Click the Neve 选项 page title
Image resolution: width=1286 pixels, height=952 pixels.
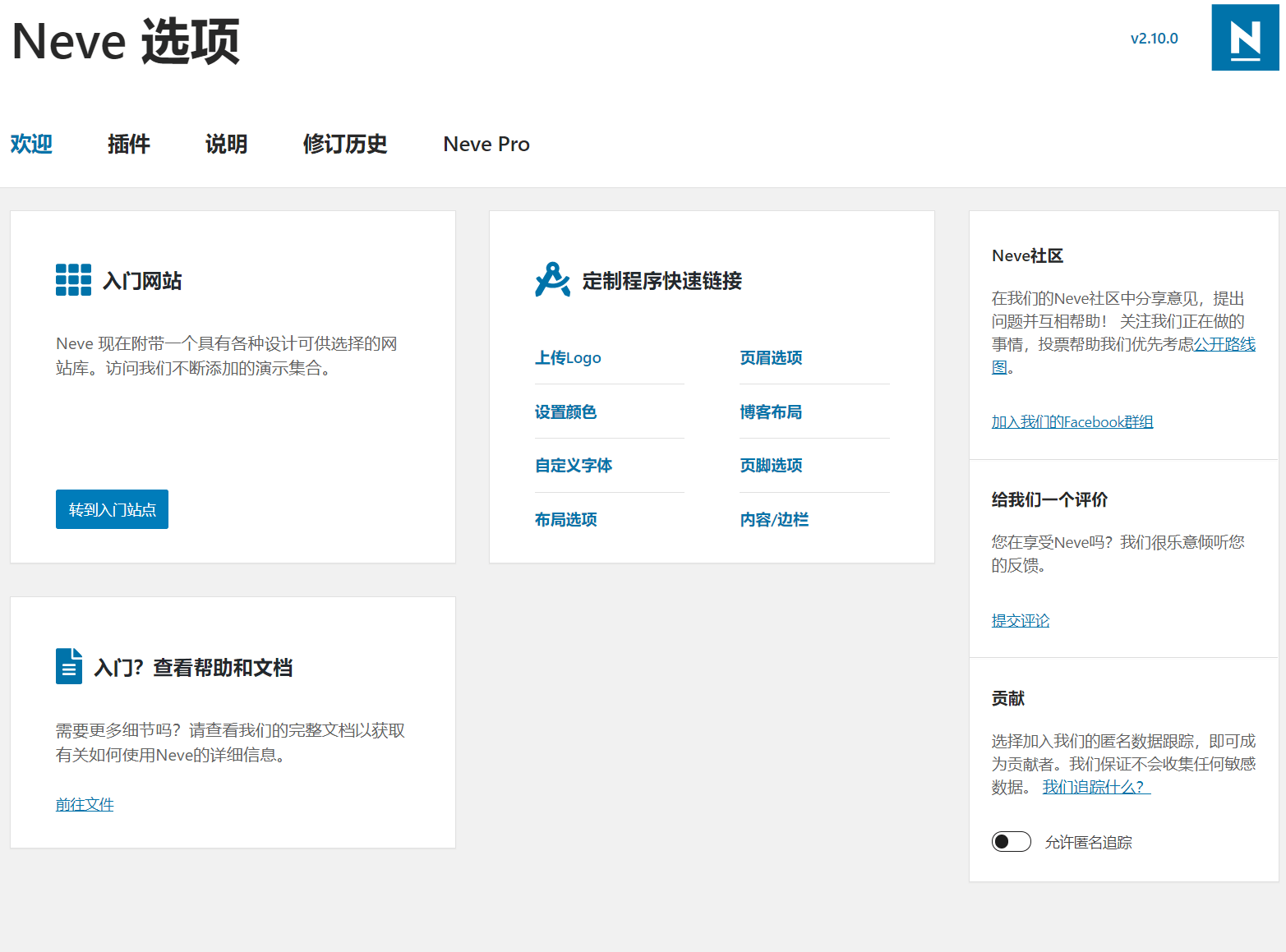coord(126,41)
